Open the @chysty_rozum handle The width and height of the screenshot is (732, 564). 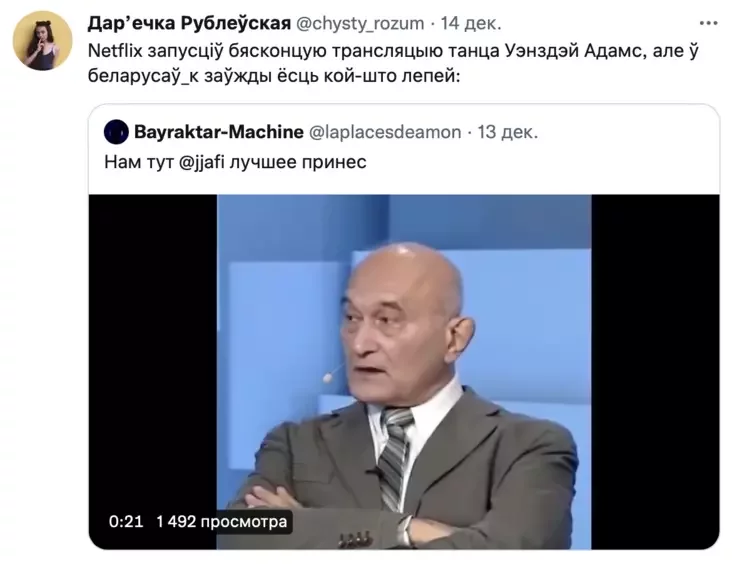[x=360, y=23]
